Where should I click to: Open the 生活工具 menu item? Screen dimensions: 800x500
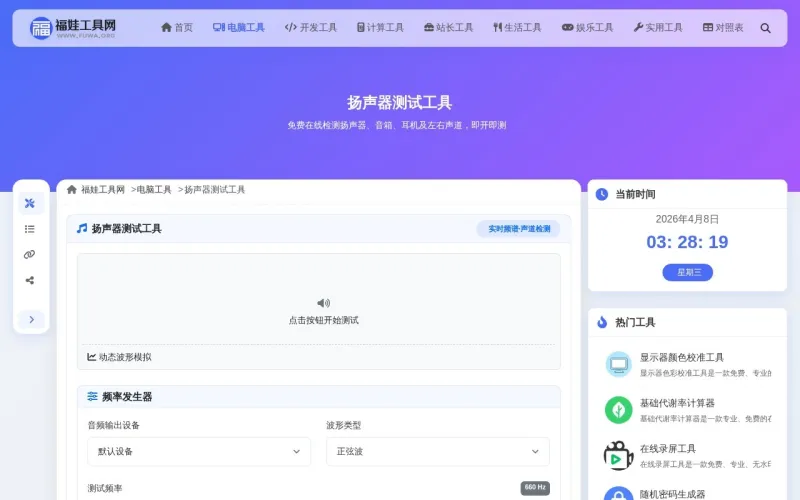[517, 28]
